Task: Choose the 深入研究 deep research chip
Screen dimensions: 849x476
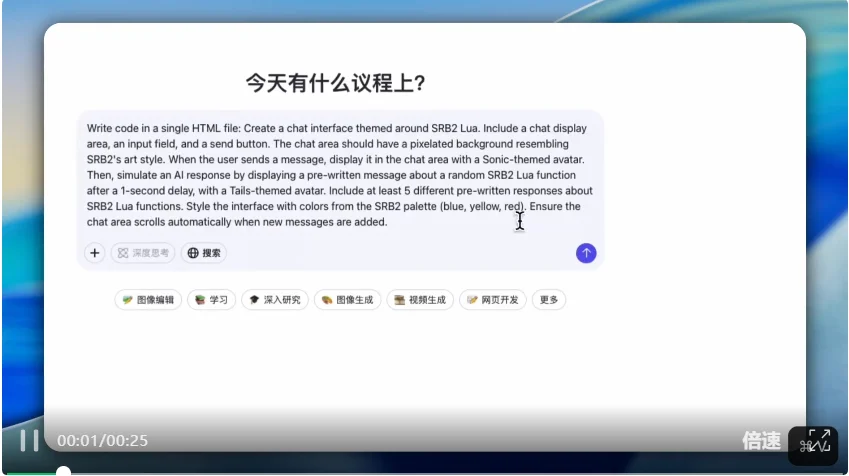Action: 275,299
